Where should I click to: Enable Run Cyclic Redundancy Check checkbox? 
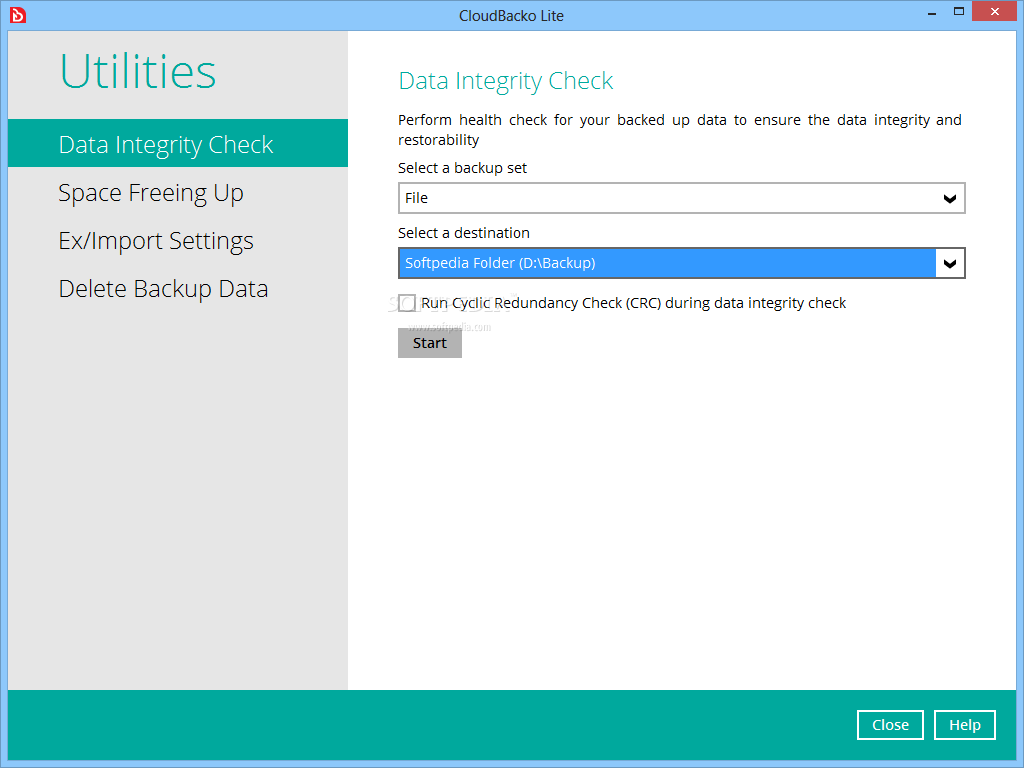pos(407,303)
